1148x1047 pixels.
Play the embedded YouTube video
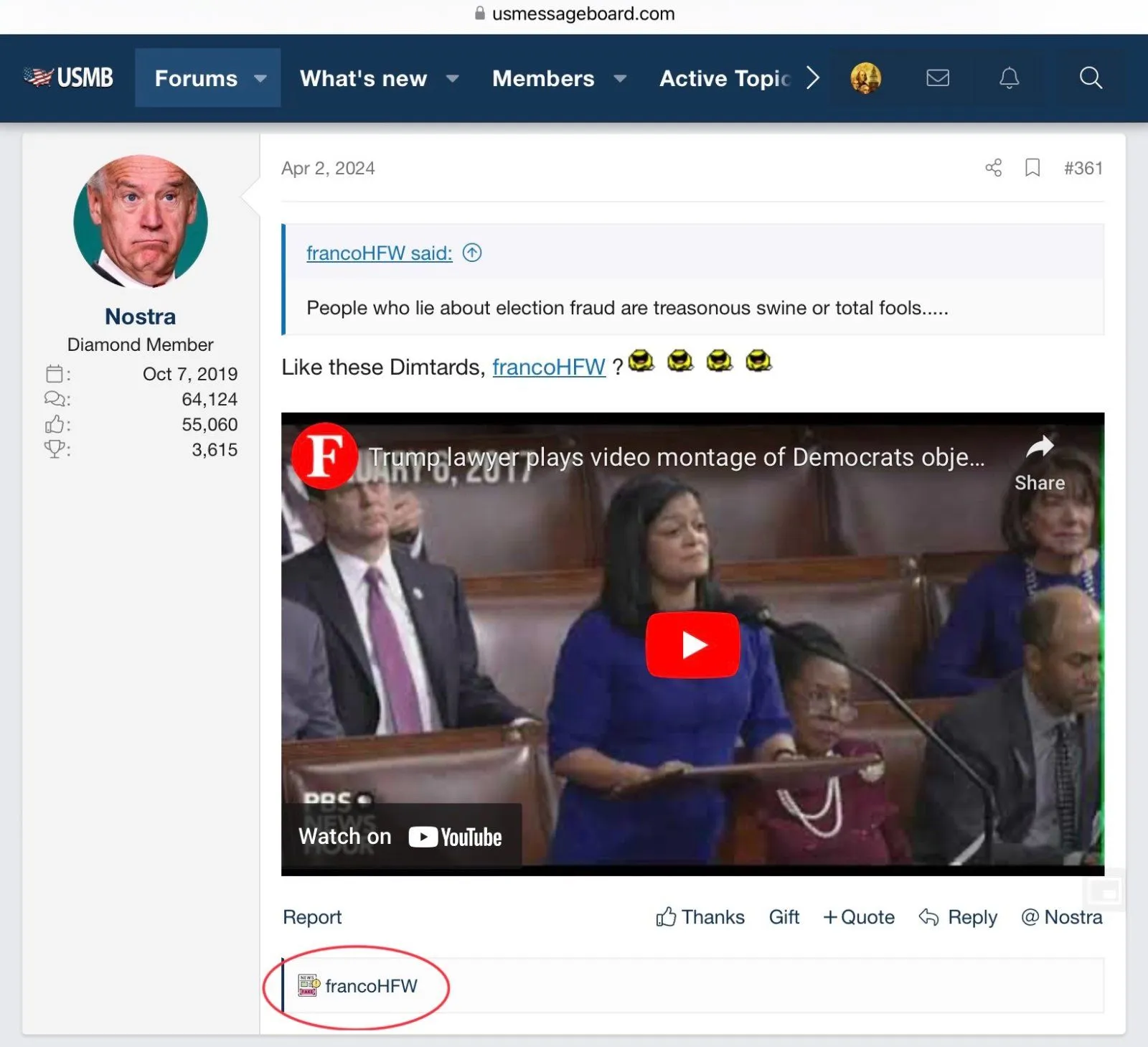(692, 644)
